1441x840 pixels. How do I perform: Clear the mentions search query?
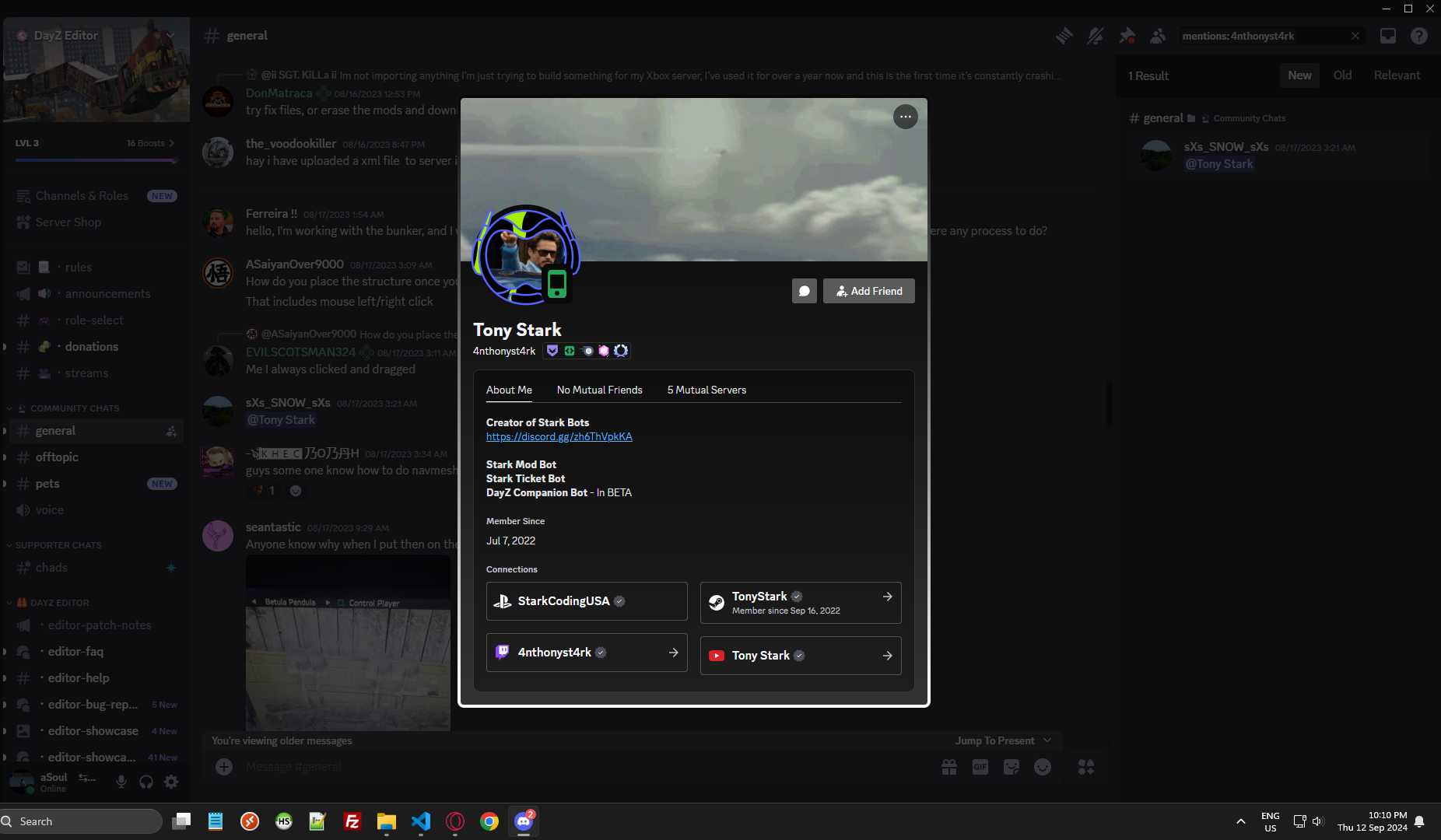(x=1355, y=36)
